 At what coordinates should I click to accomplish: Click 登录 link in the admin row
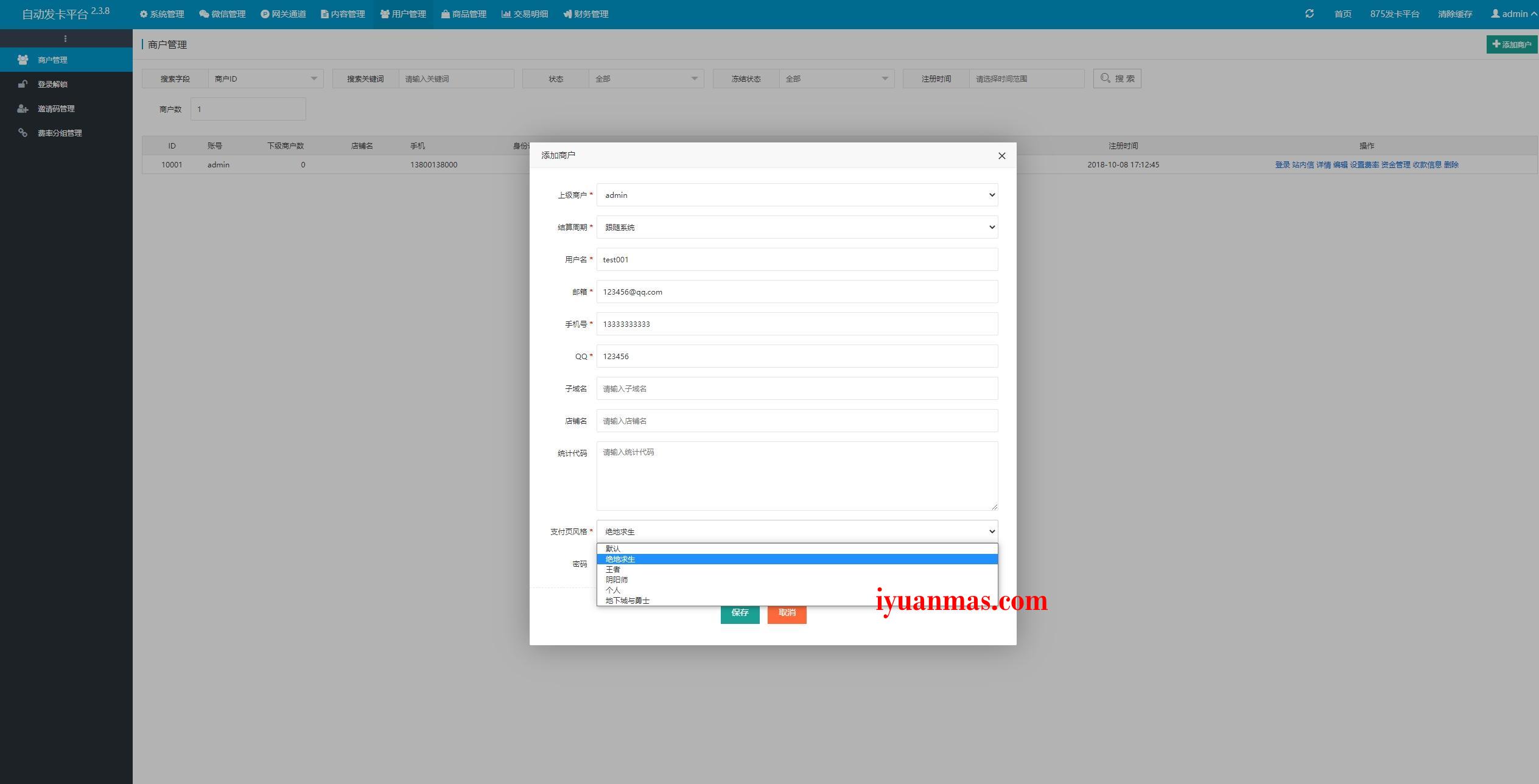click(x=1282, y=165)
